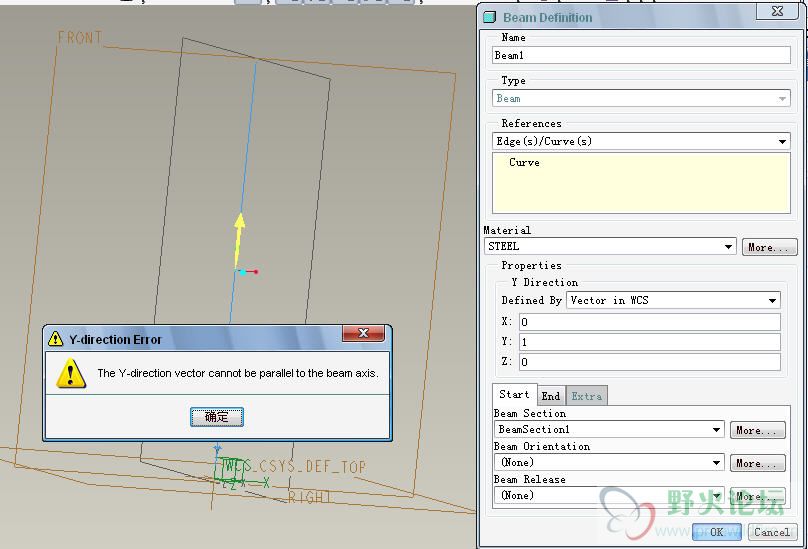Select the Curve entry in references list
Viewport: 808px width, 549px height.
[x=524, y=163]
